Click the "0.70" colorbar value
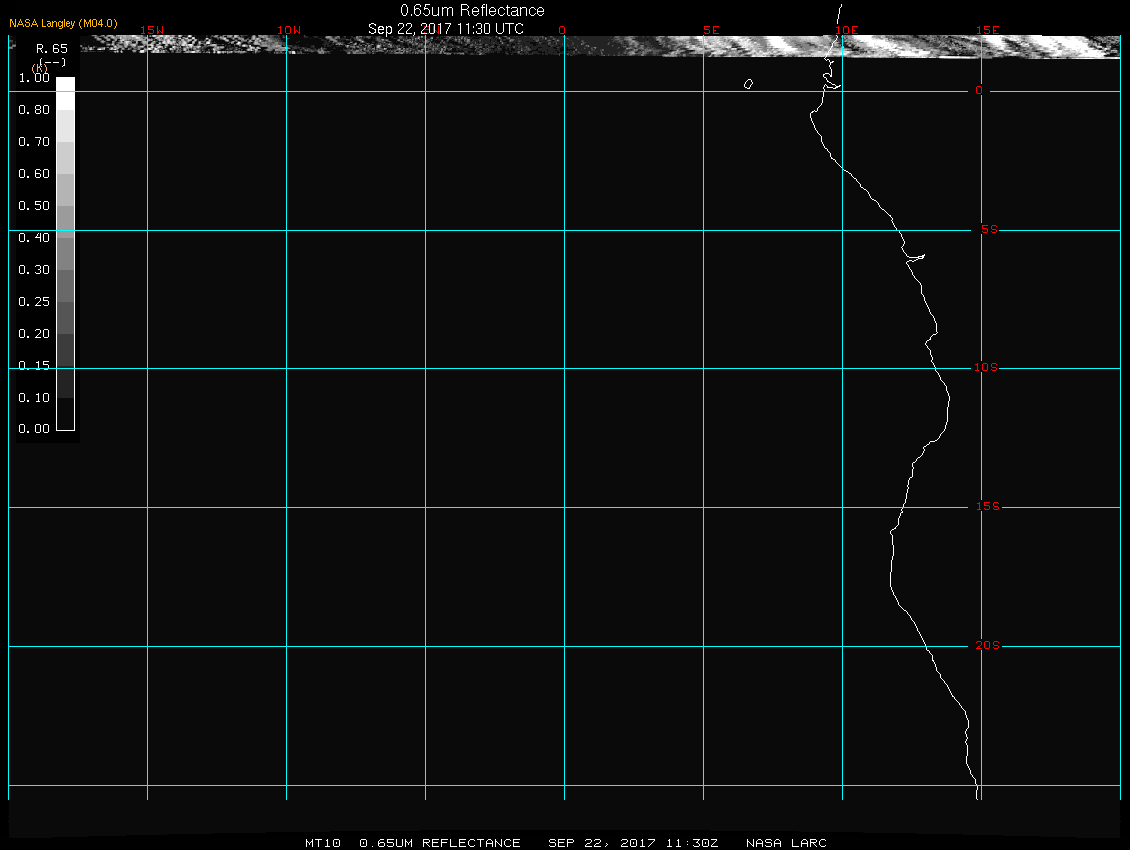 click(34, 141)
